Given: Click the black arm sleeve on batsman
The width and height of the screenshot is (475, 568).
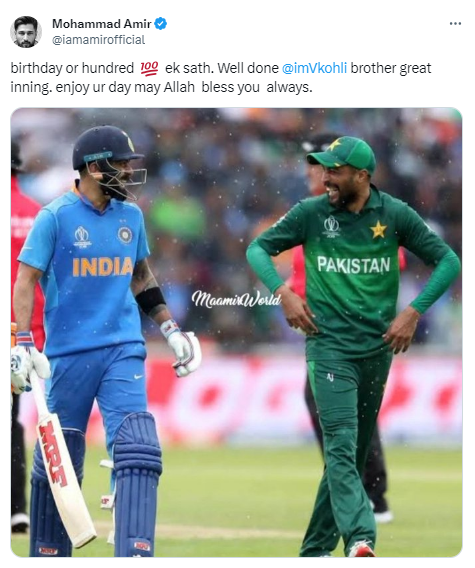Looking at the screenshot, I should 150,301.
